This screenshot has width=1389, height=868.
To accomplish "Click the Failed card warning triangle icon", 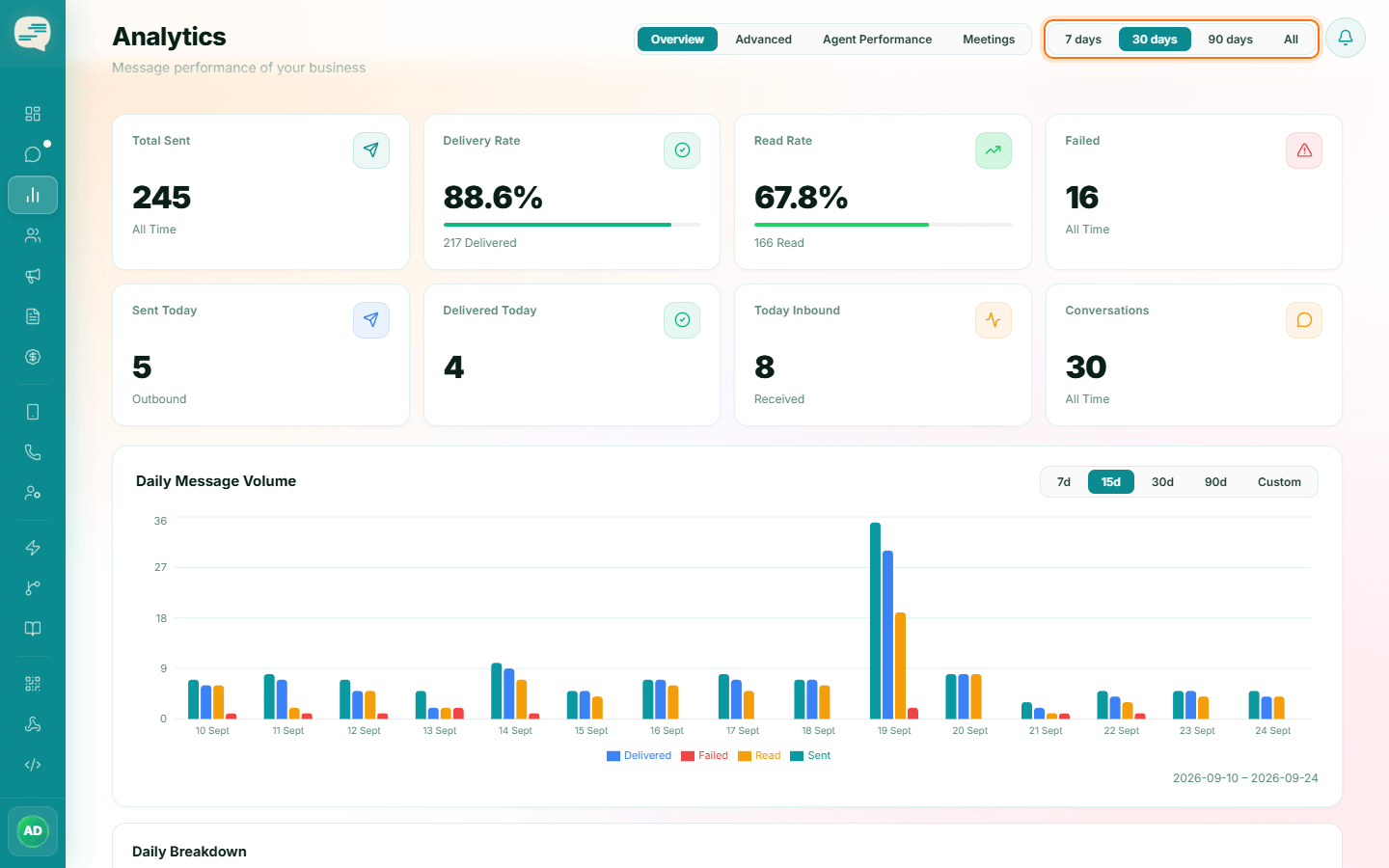I will (x=1304, y=150).
